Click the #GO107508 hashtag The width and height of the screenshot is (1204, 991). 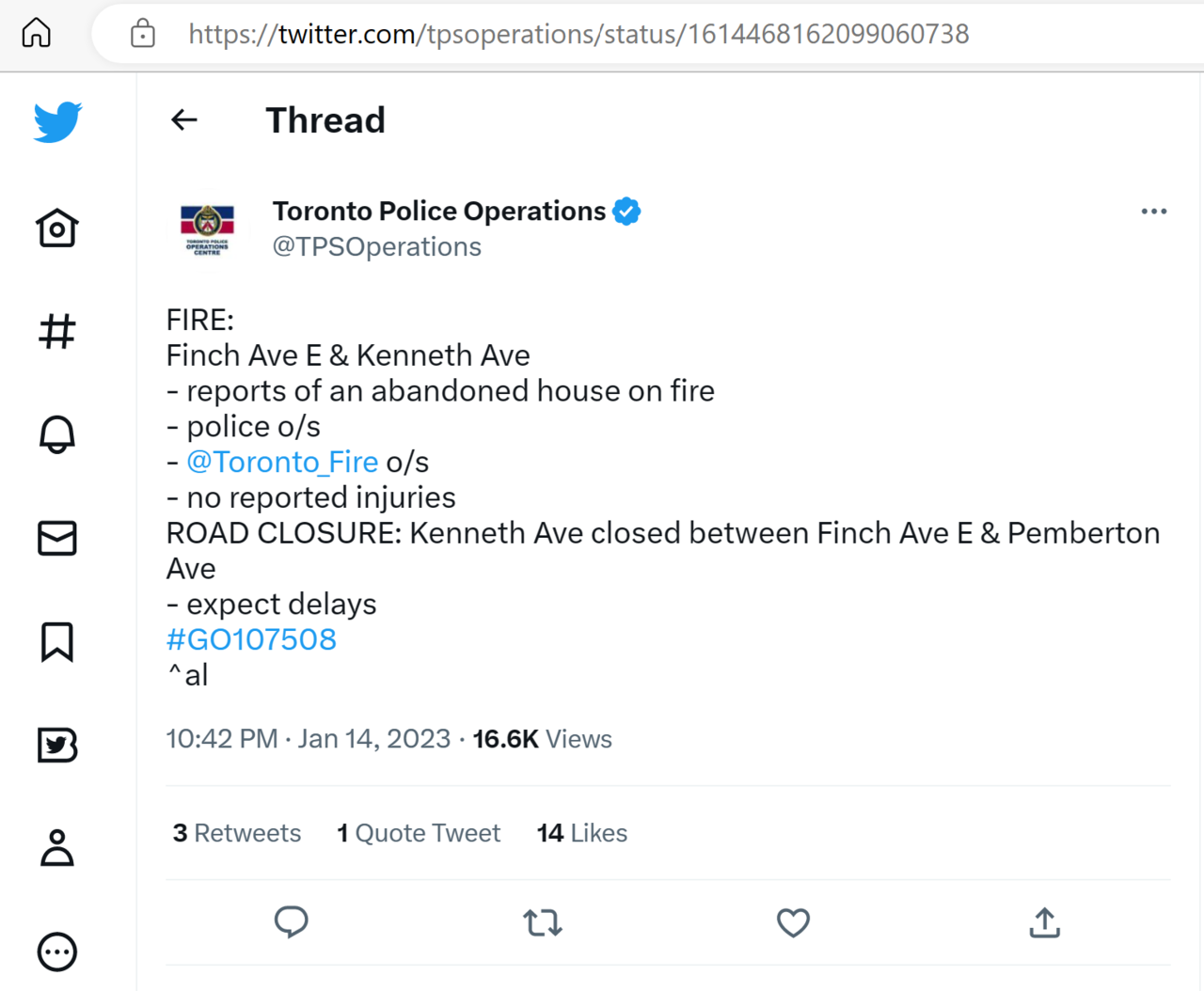pos(251,639)
